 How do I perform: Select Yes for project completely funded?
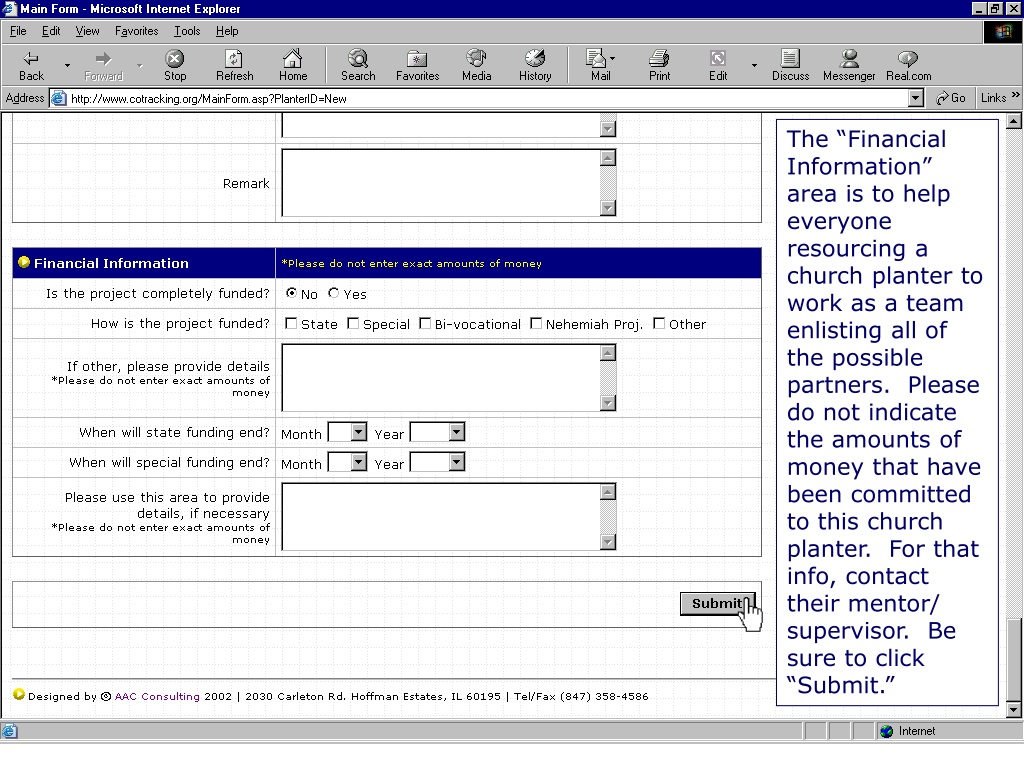(x=334, y=293)
